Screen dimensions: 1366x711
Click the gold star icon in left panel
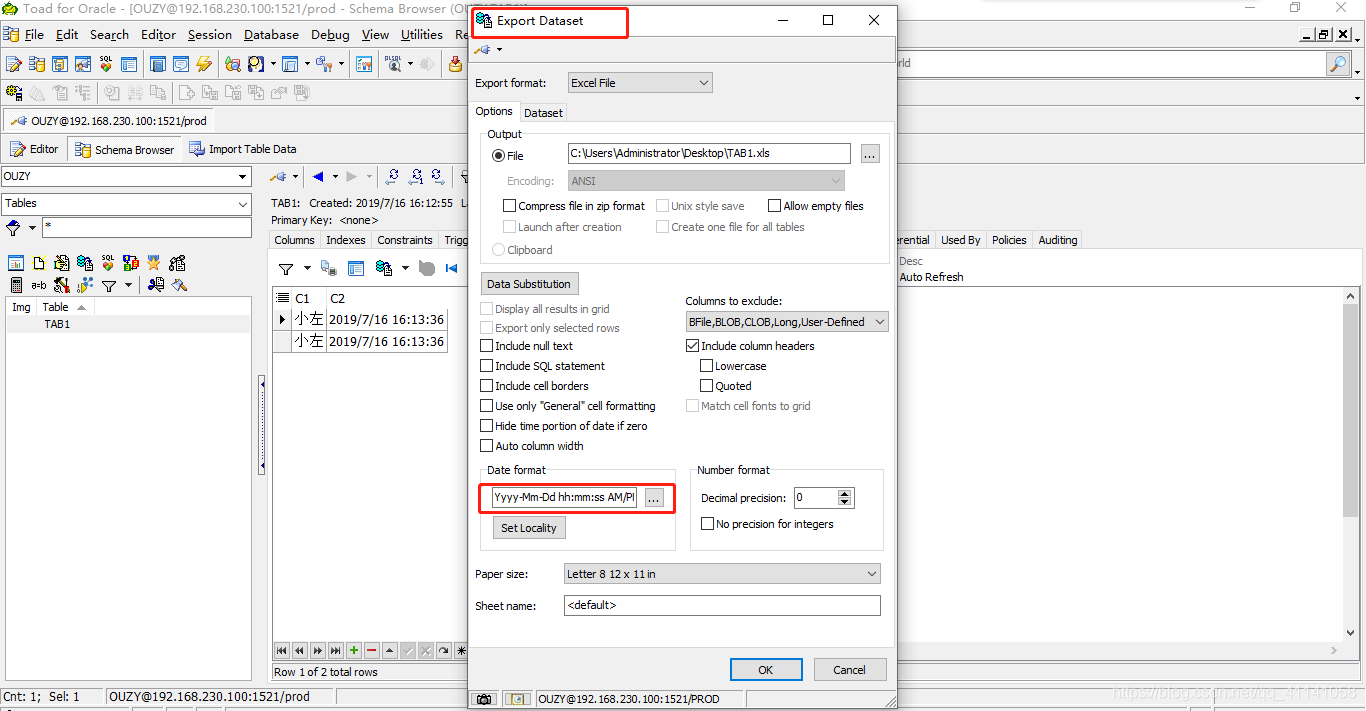coord(154,264)
